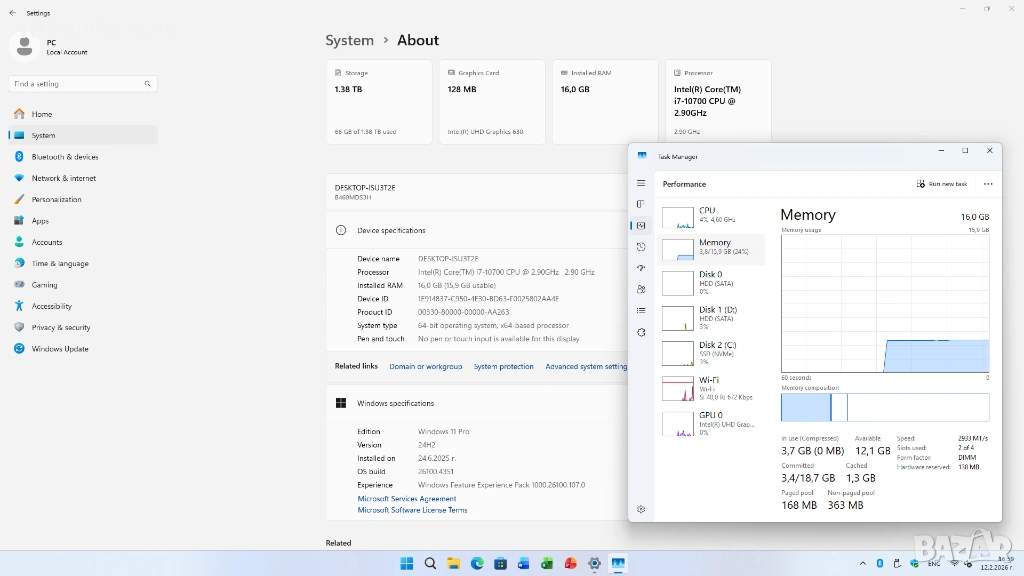1024x576 pixels.
Task: Click the Run new task button
Action: pyautogui.click(x=942, y=184)
